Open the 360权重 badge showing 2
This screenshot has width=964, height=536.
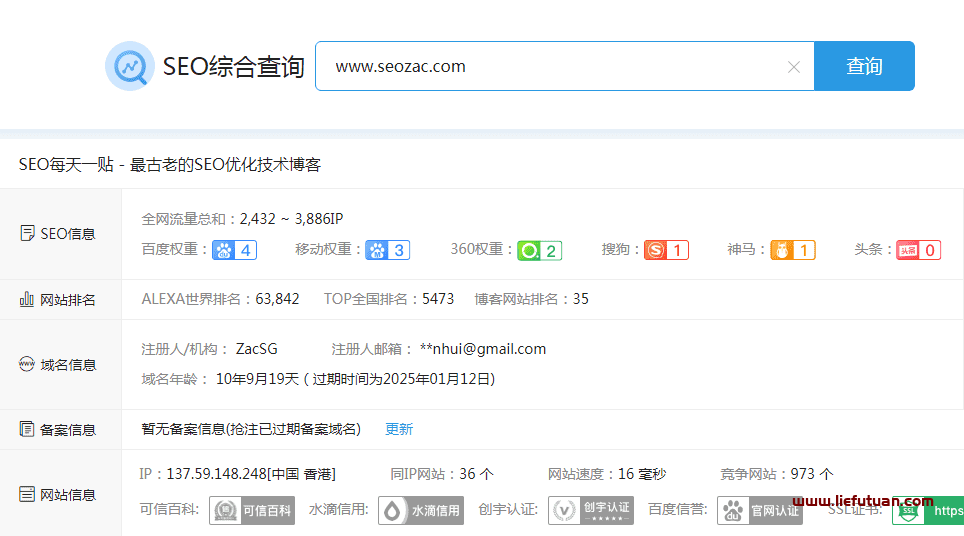540,251
